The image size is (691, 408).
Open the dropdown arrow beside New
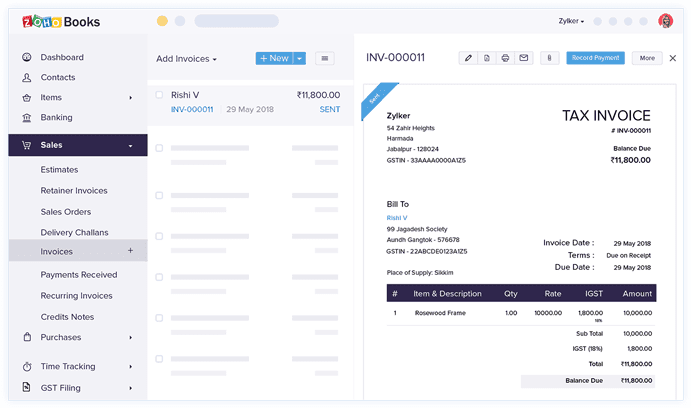pos(299,58)
